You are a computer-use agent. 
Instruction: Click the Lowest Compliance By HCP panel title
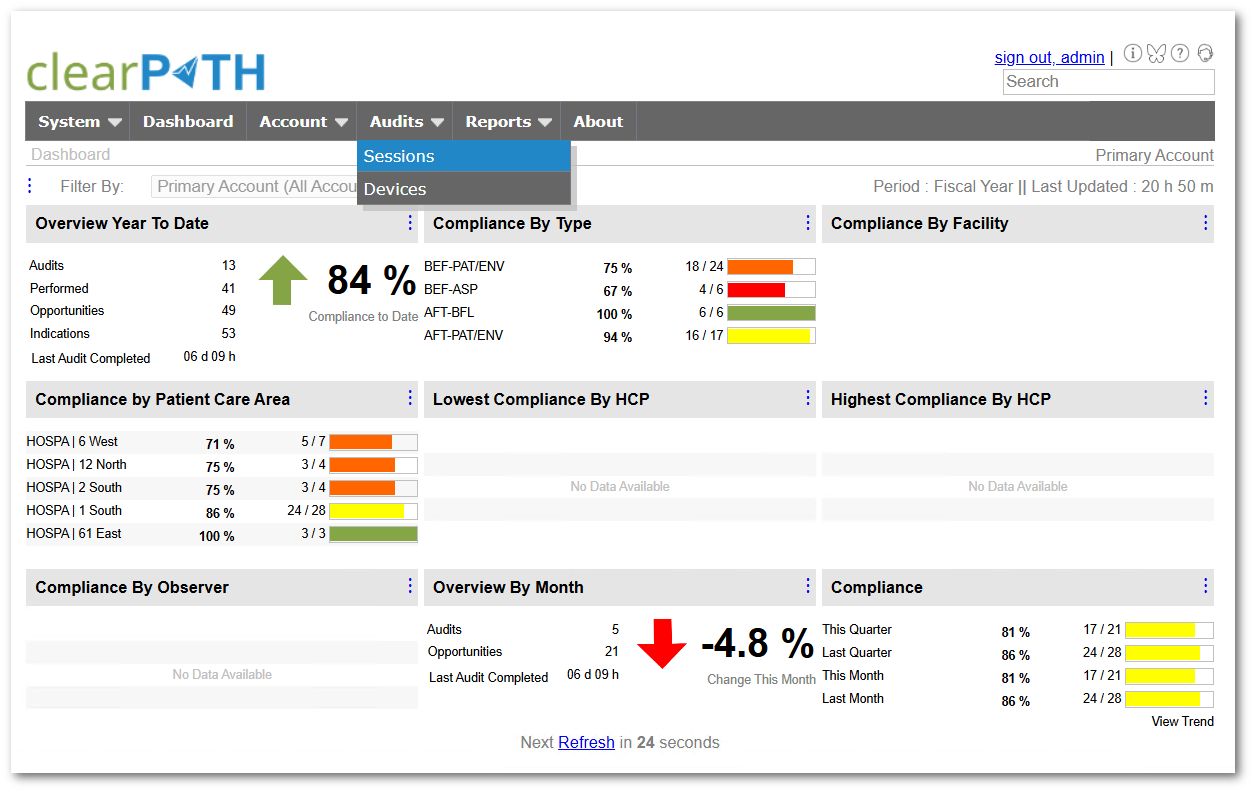[541, 400]
